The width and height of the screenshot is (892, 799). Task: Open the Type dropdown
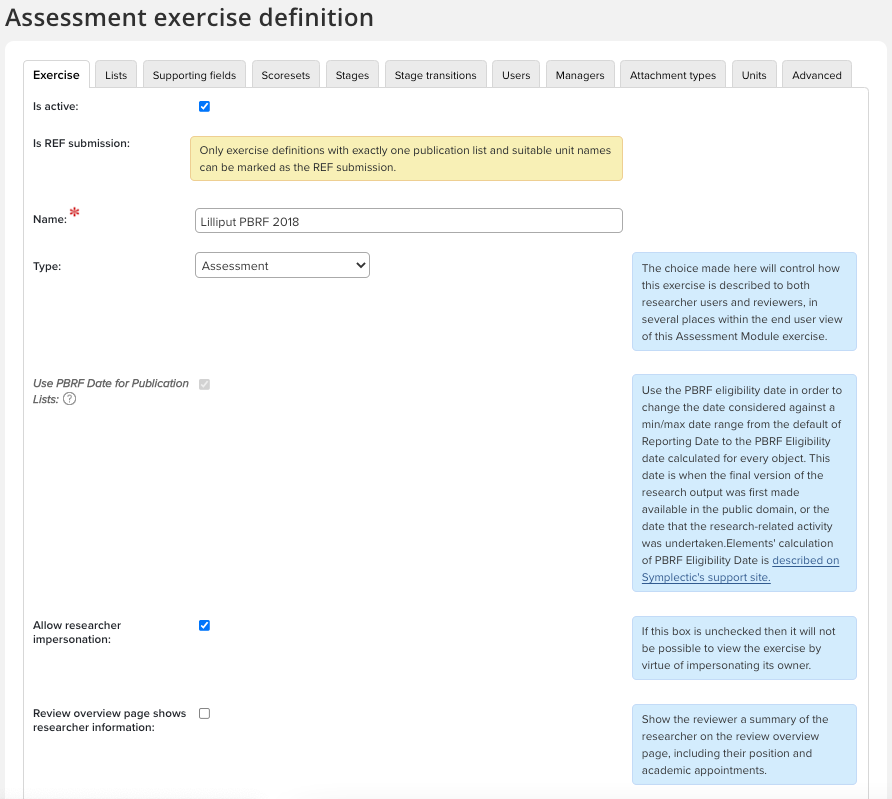pyautogui.click(x=282, y=266)
